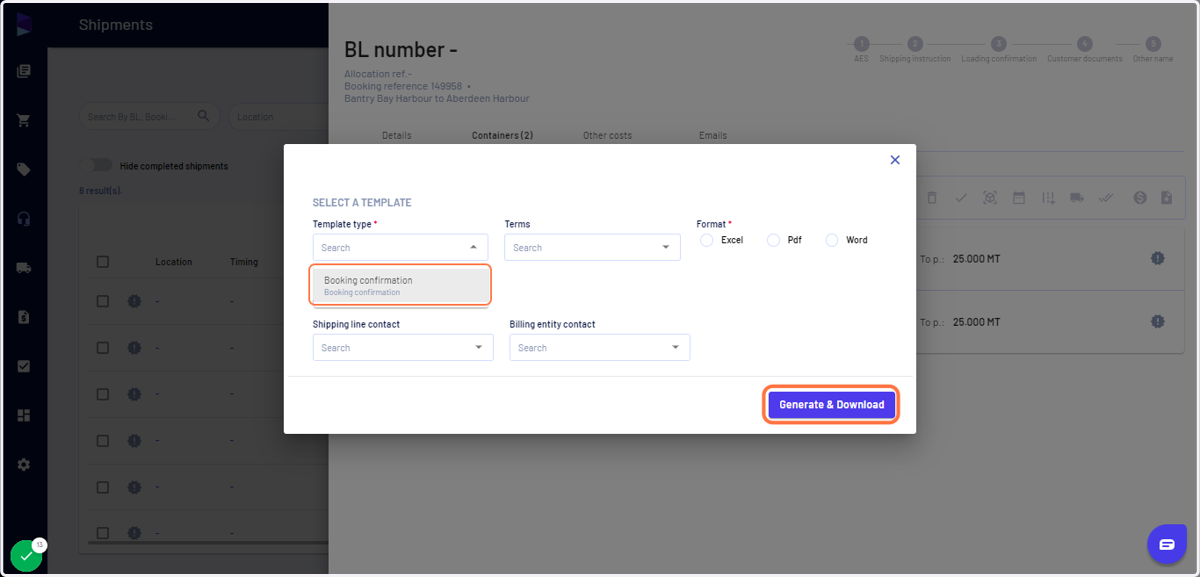The image size is (1200, 577).
Task: Check the first shipment row checkbox
Action: pyautogui.click(x=102, y=301)
